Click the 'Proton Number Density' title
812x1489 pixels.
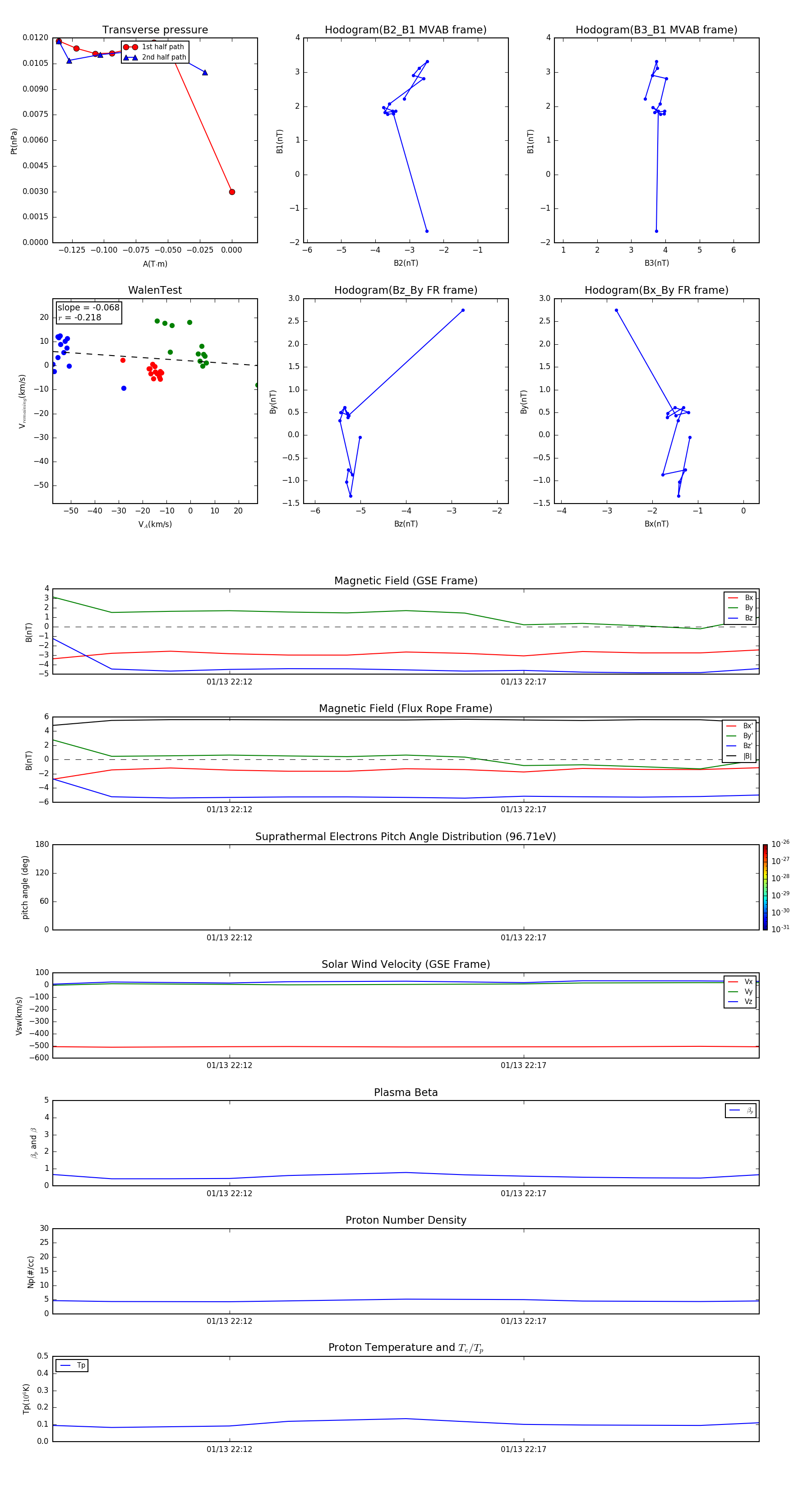(406, 1220)
